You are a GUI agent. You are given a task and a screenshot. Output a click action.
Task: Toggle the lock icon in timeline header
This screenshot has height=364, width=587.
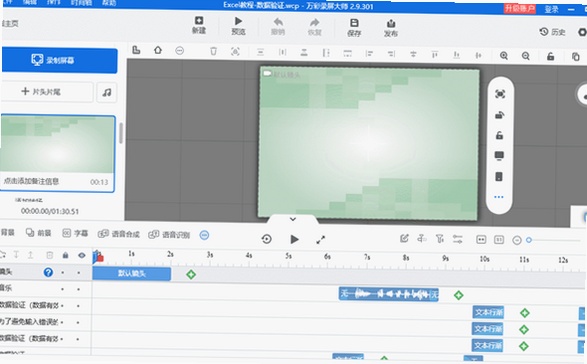coord(66,255)
